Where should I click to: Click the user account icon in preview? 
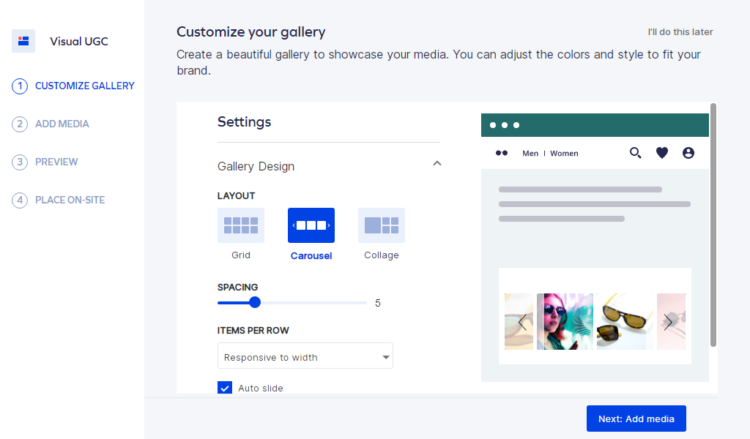click(688, 153)
